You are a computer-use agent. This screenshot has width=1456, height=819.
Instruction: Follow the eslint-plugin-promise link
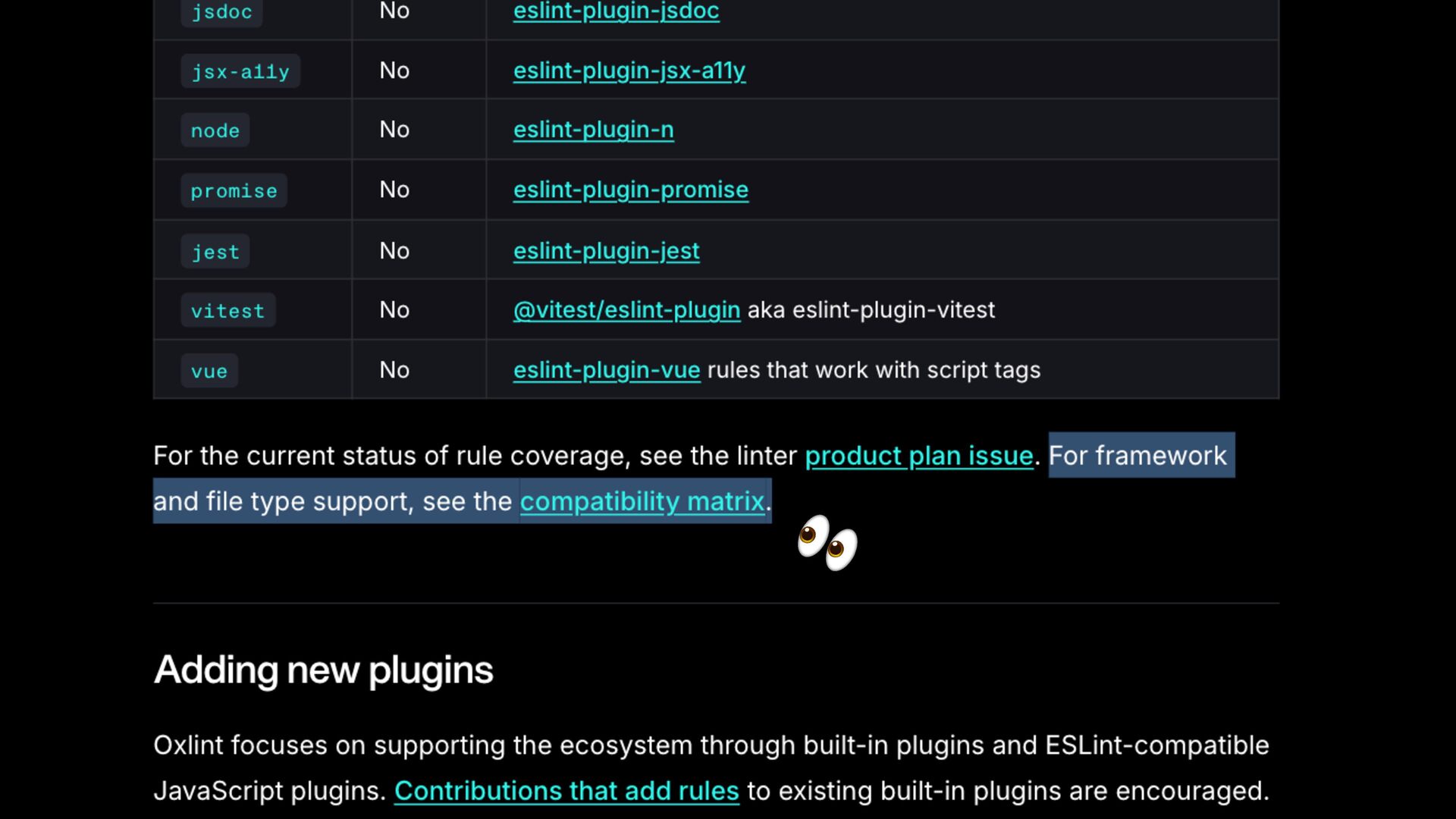click(630, 190)
